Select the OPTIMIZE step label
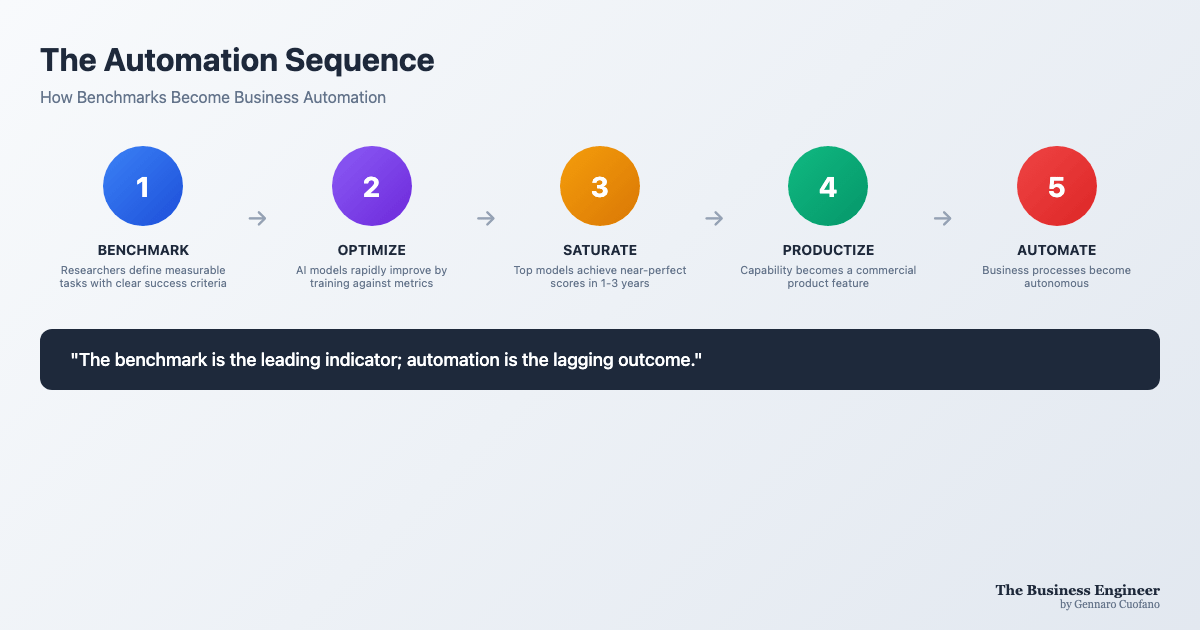 [x=372, y=250]
